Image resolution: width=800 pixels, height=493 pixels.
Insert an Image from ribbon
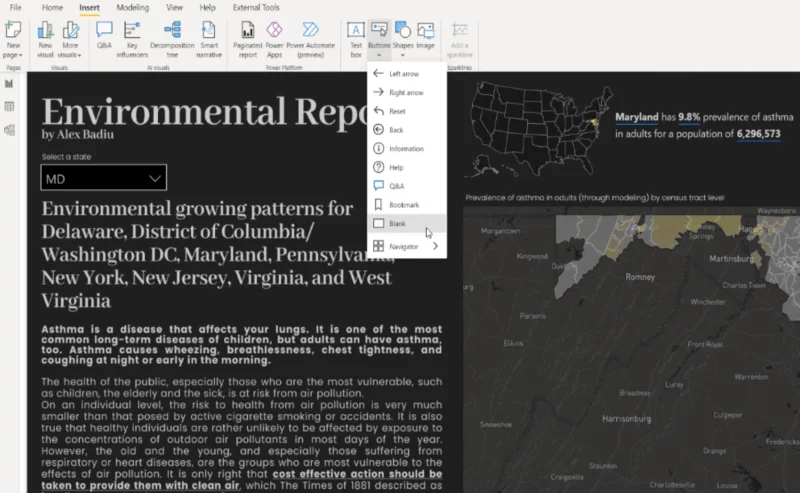425,35
